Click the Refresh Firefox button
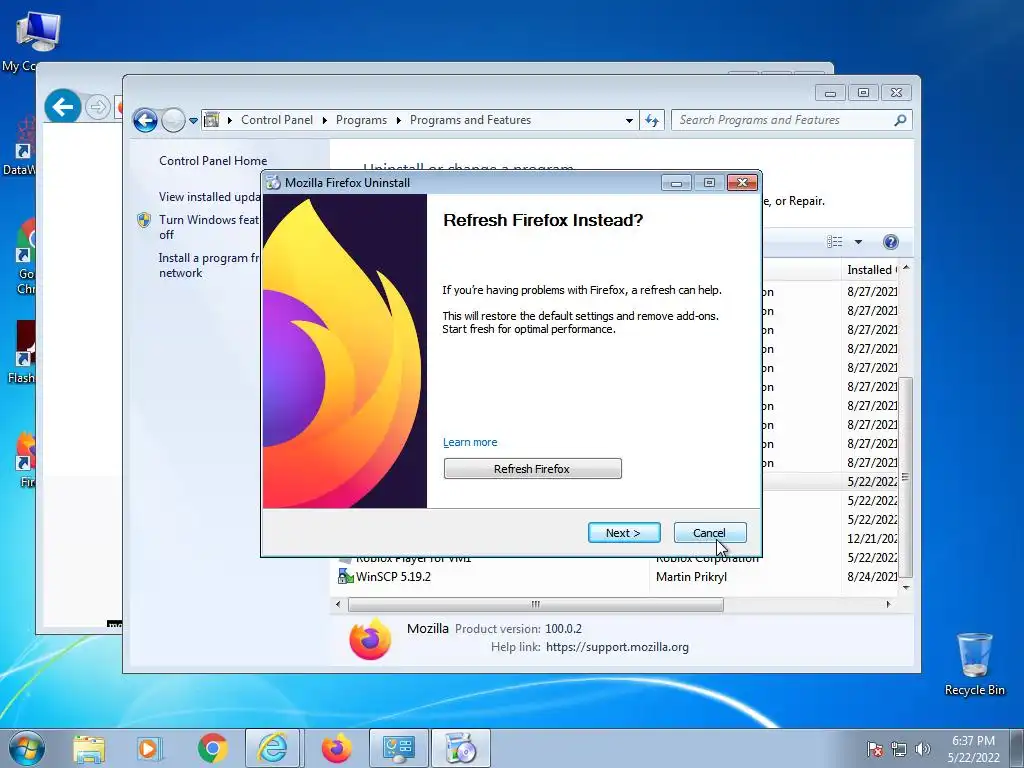The width and height of the screenshot is (1024, 768). (x=532, y=468)
